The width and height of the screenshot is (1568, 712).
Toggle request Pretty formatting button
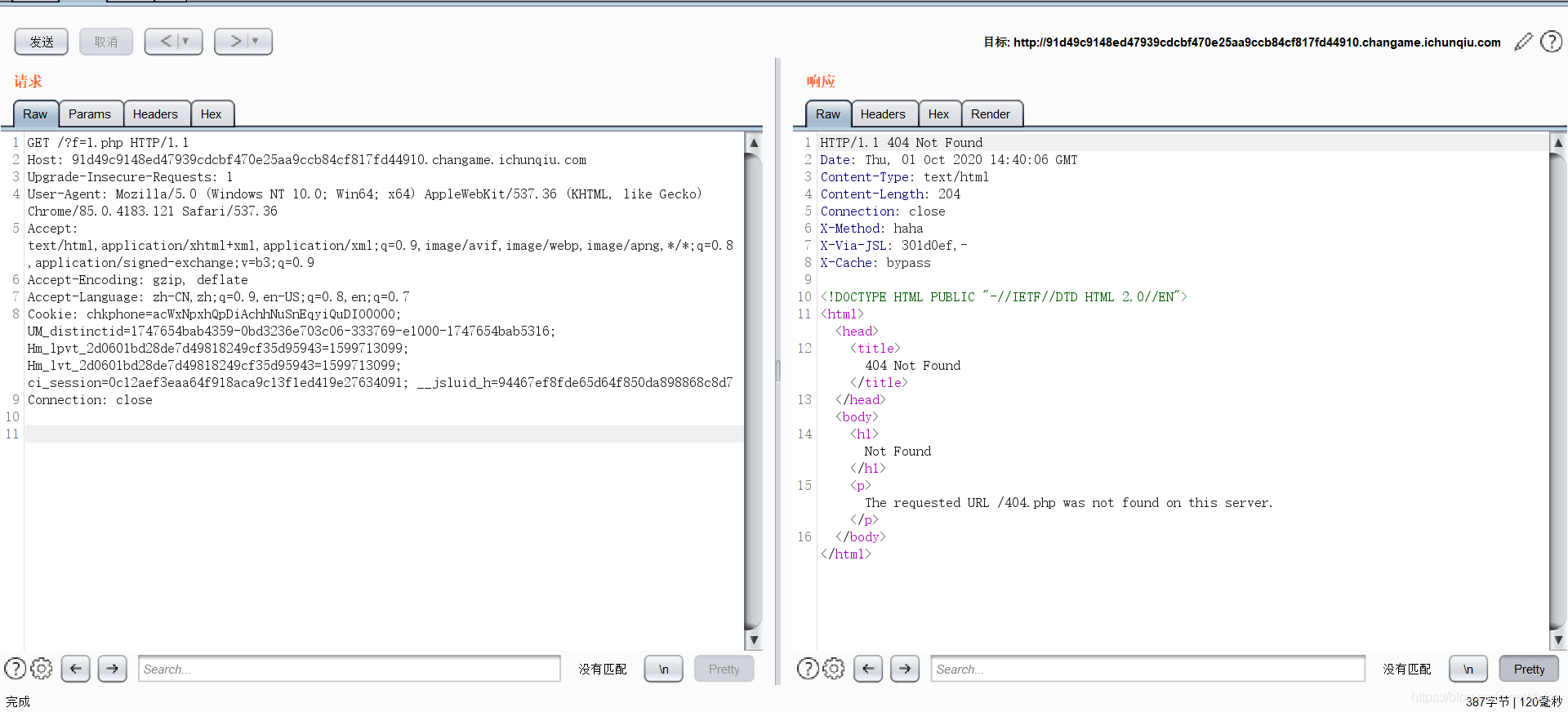[724, 669]
